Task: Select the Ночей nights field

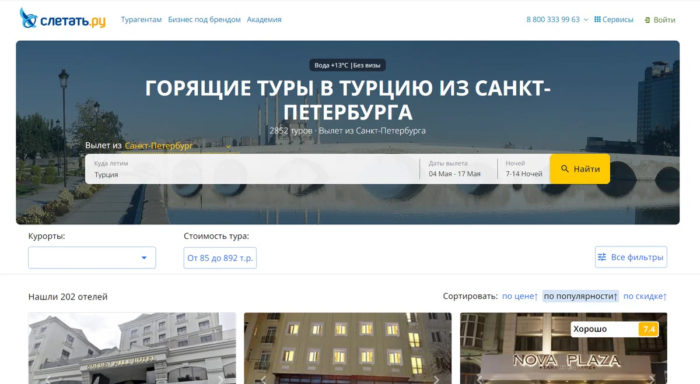Action: (524, 169)
